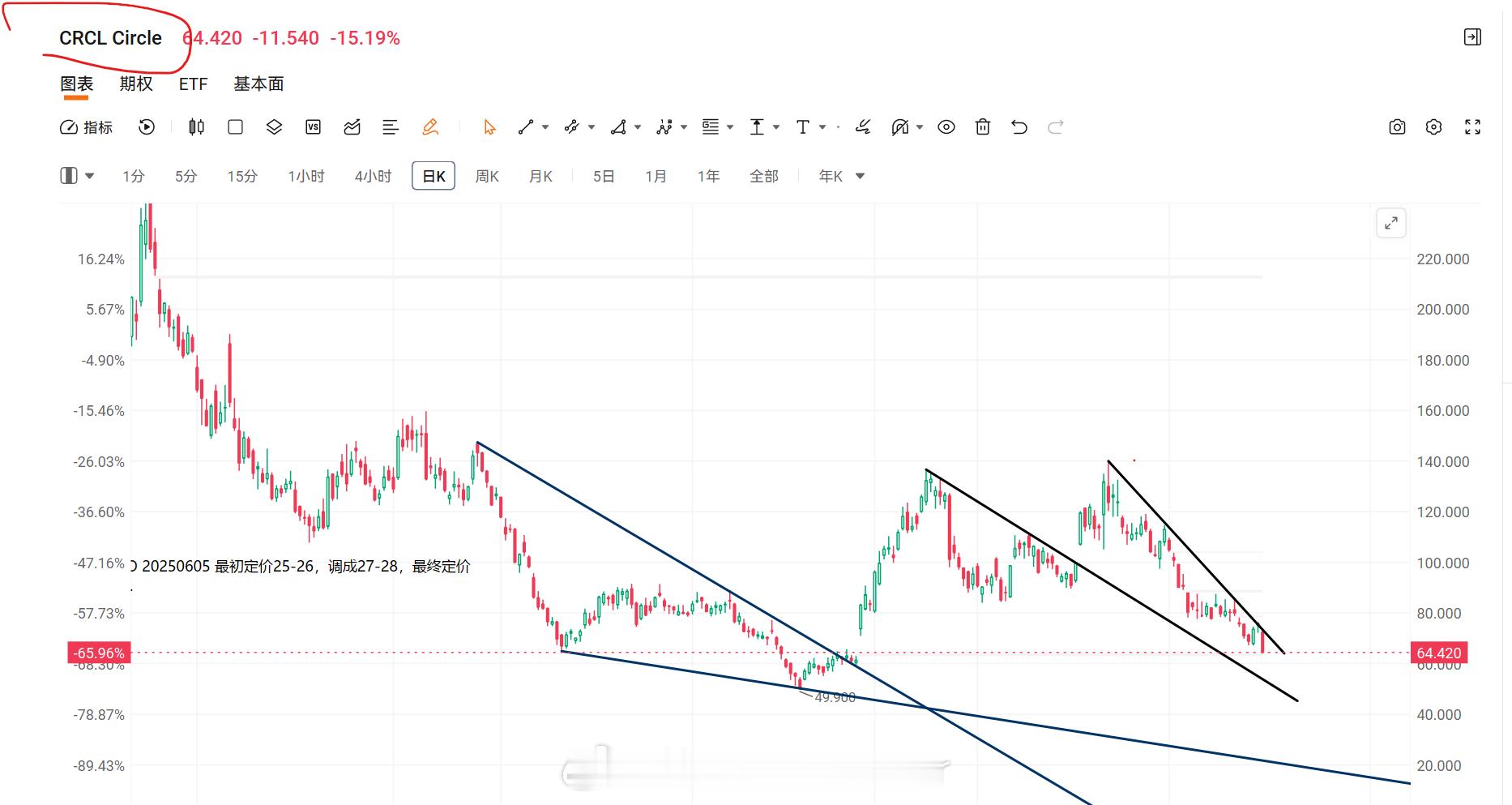1512x805 pixels.
Task: Show the 1月 range
Action: point(656,176)
